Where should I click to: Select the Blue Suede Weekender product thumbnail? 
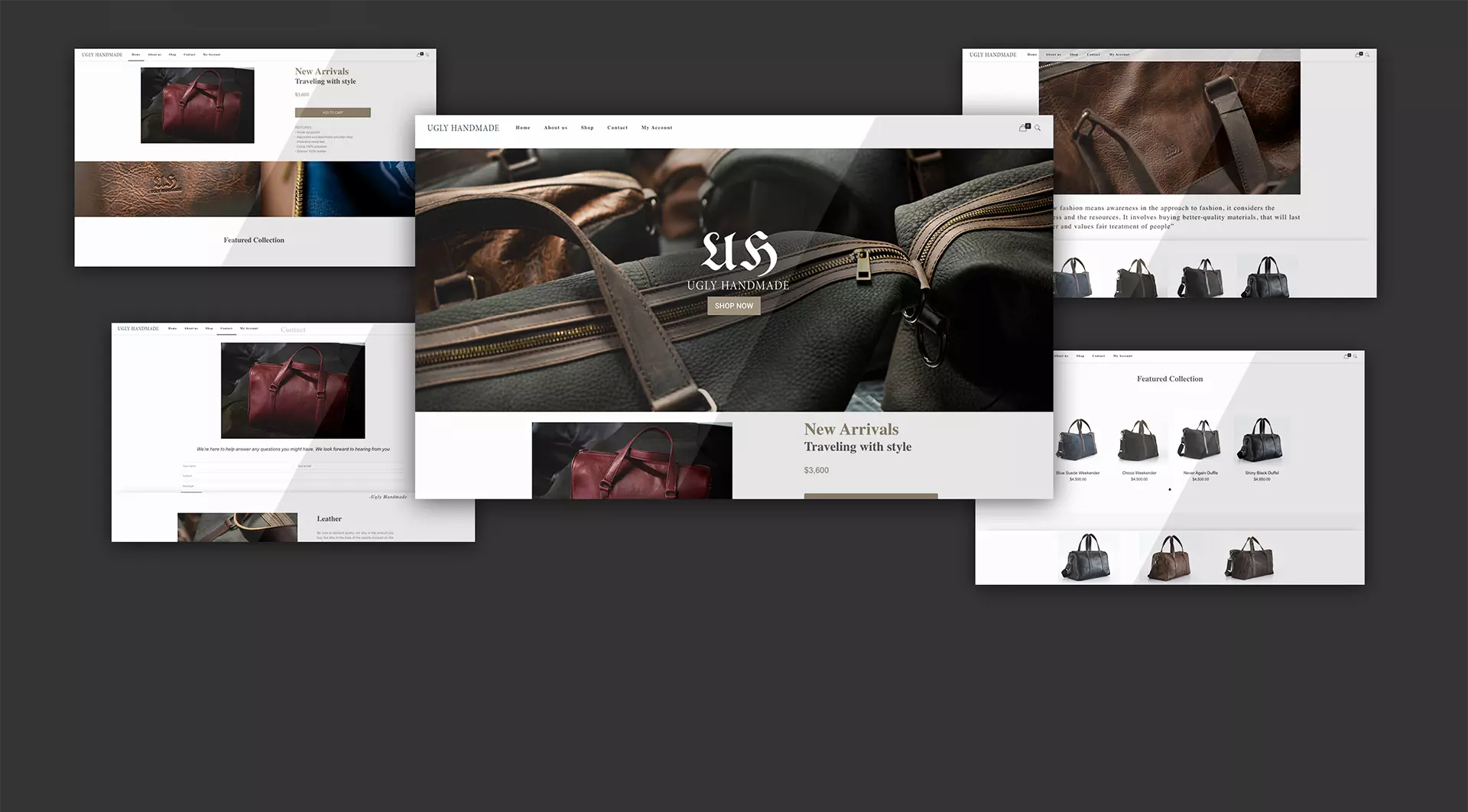coord(1077,440)
